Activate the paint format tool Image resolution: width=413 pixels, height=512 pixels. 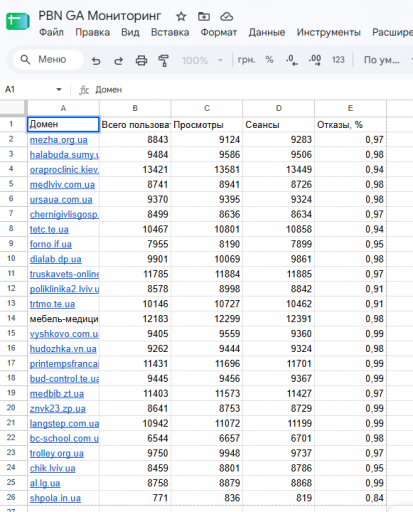(x=163, y=61)
